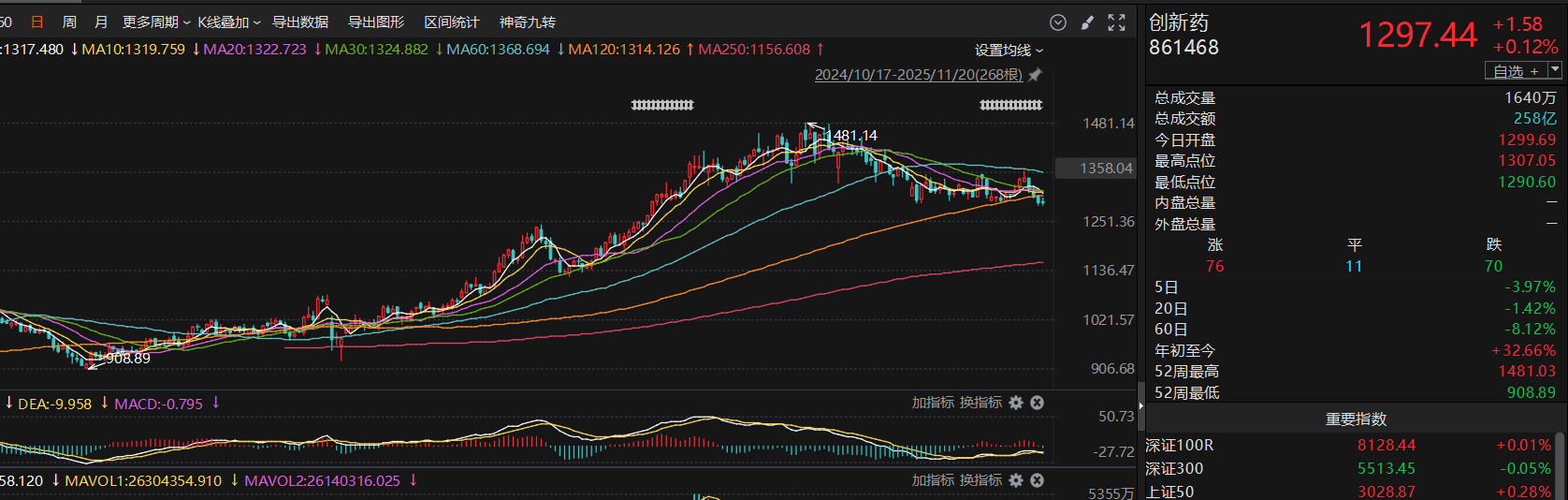Click the MA10:1319.759 legend label
The height and width of the screenshot is (500, 1568).
[133, 50]
